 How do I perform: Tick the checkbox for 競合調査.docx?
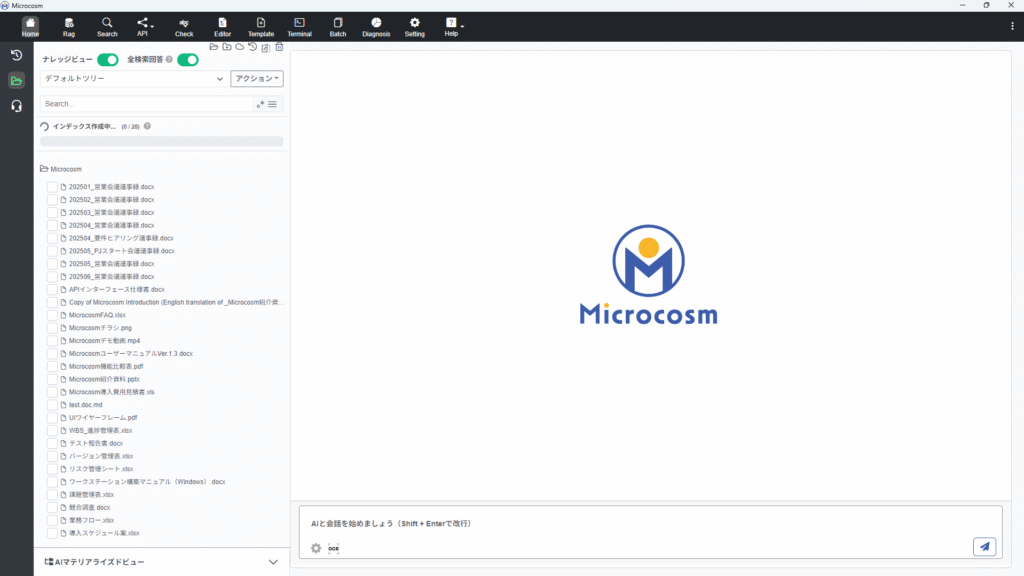click(52, 507)
